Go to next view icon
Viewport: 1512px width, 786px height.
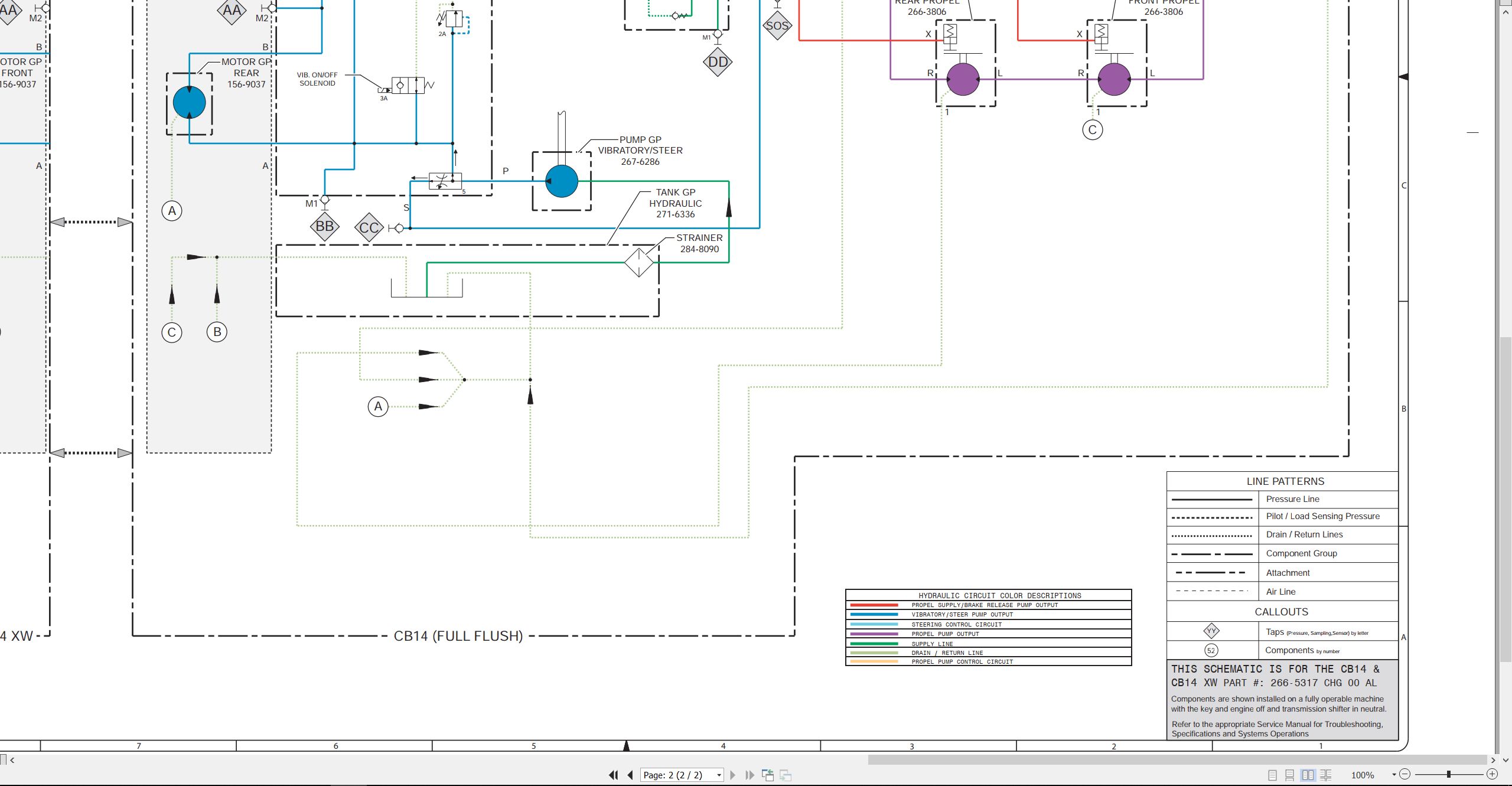786,775
